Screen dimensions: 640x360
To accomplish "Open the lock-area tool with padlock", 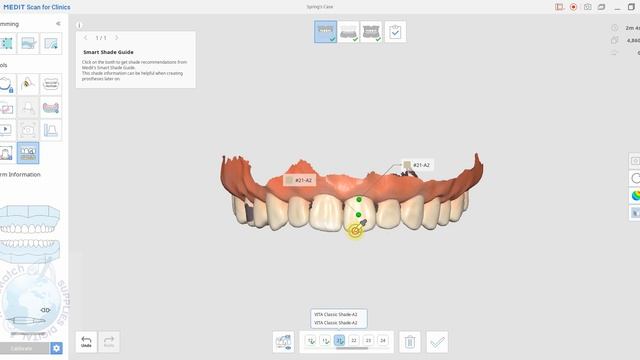I will 7,84.
